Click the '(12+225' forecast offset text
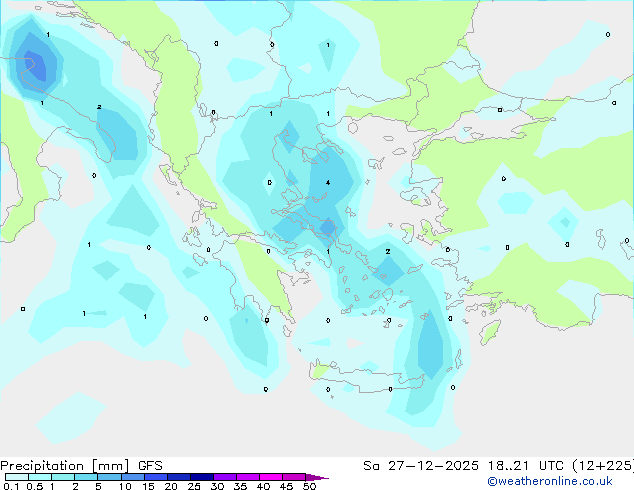Viewport: 634px width, 490px height. point(602,466)
